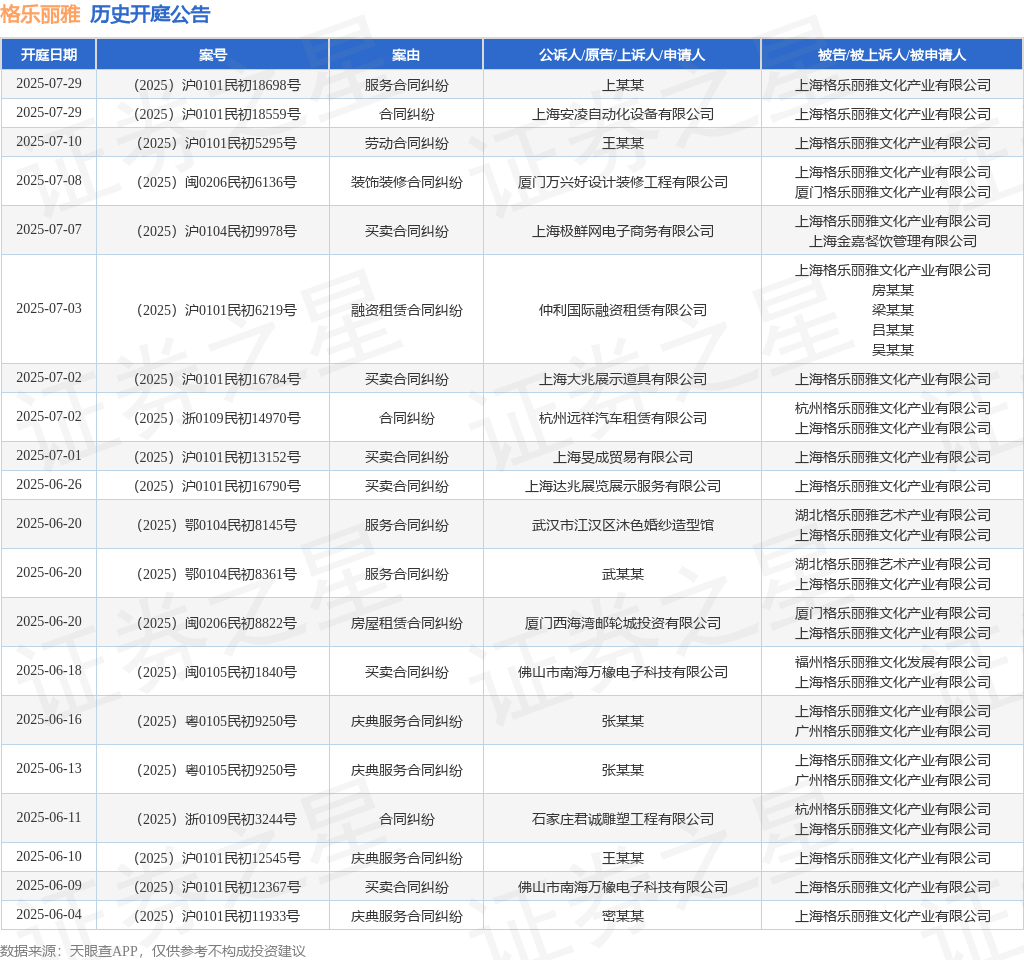The width and height of the screenshot is (1024, 960).
Task: Click plaintiff 上海安凌自动化设备有限公司
Action: pos(622,114)
